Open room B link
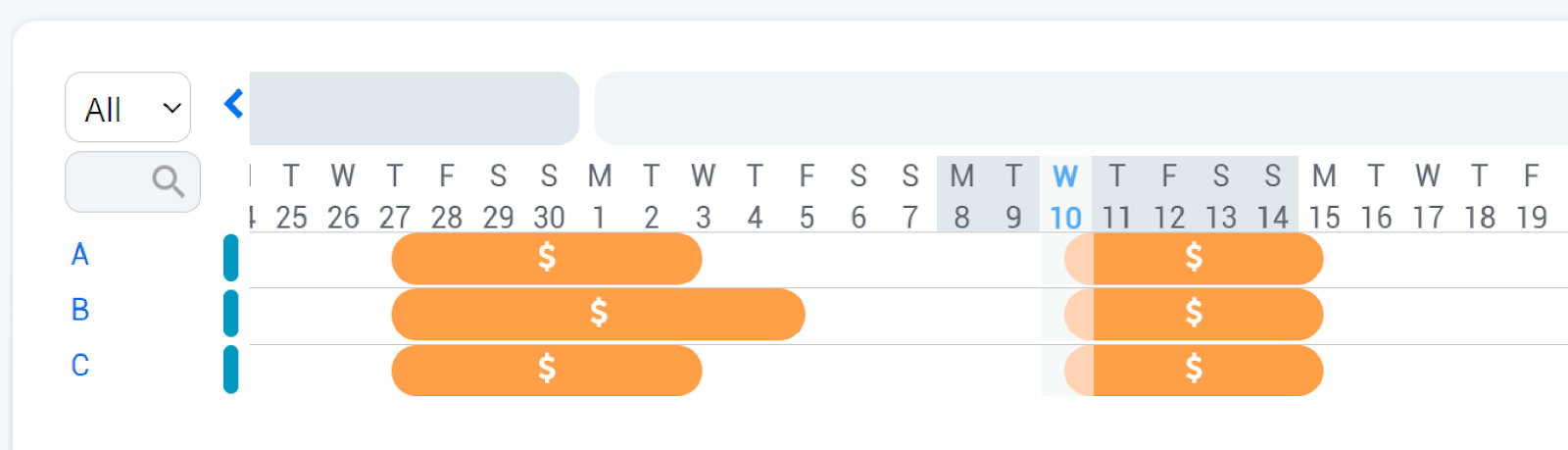Screen dimensions: 1568x450 click(80, 310)
